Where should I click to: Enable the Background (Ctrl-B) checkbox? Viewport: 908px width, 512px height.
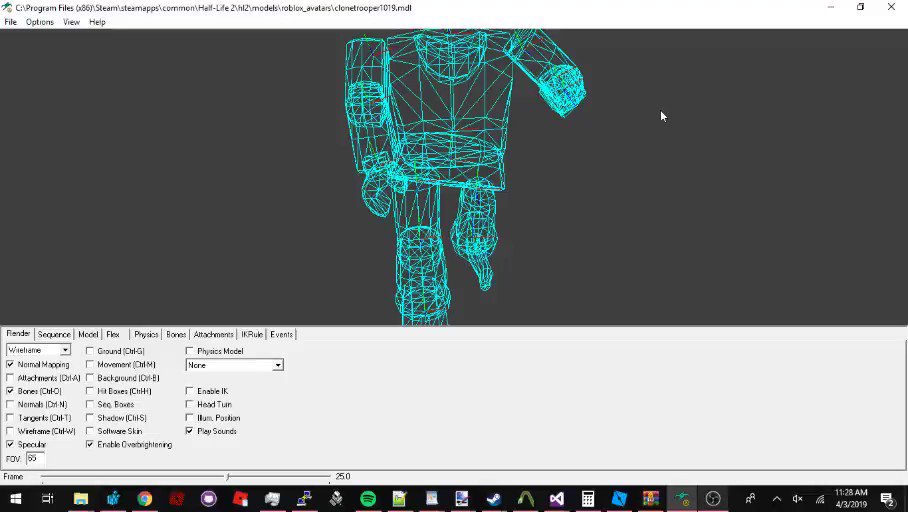click(x=90, y=378)
